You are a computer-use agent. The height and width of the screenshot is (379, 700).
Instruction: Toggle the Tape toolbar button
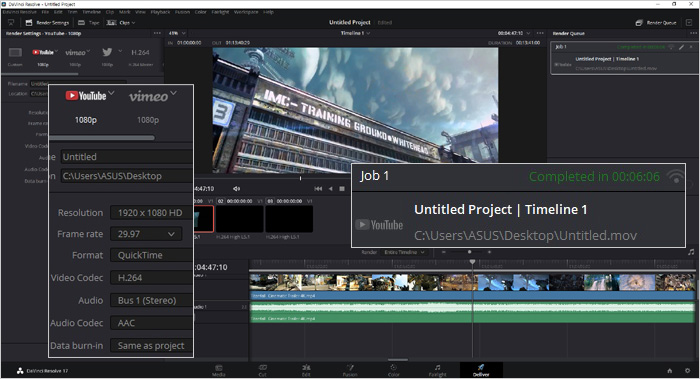tap(88, 22)
